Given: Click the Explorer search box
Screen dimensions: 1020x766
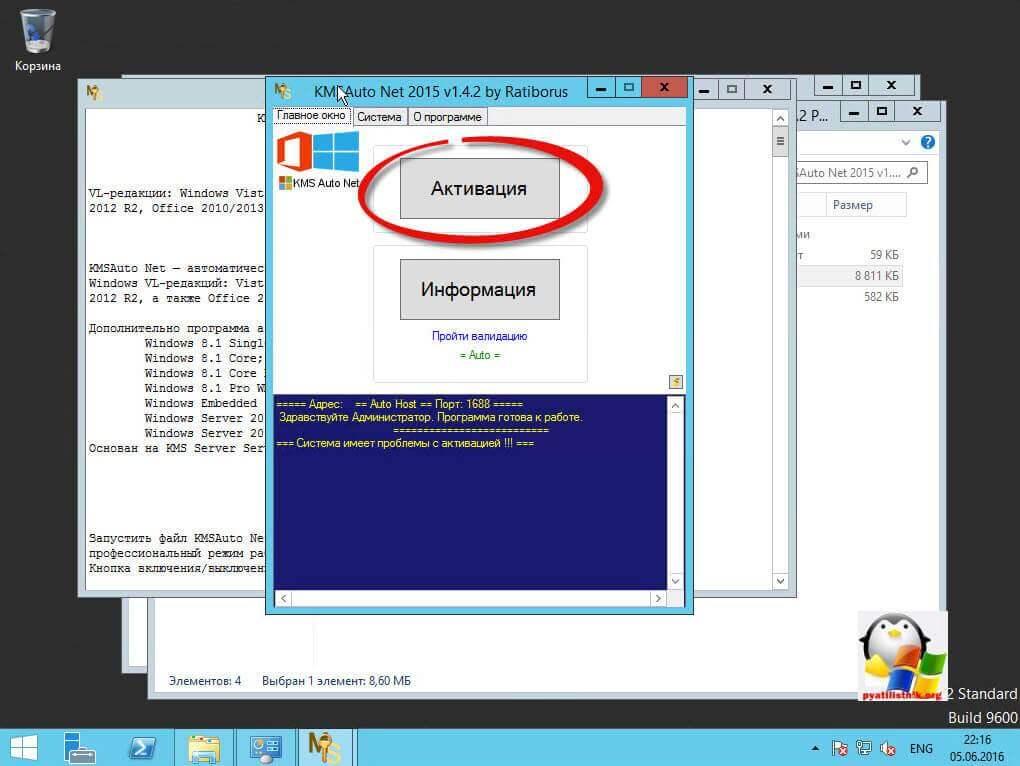Looking at the screenshot, I should 860,173.
